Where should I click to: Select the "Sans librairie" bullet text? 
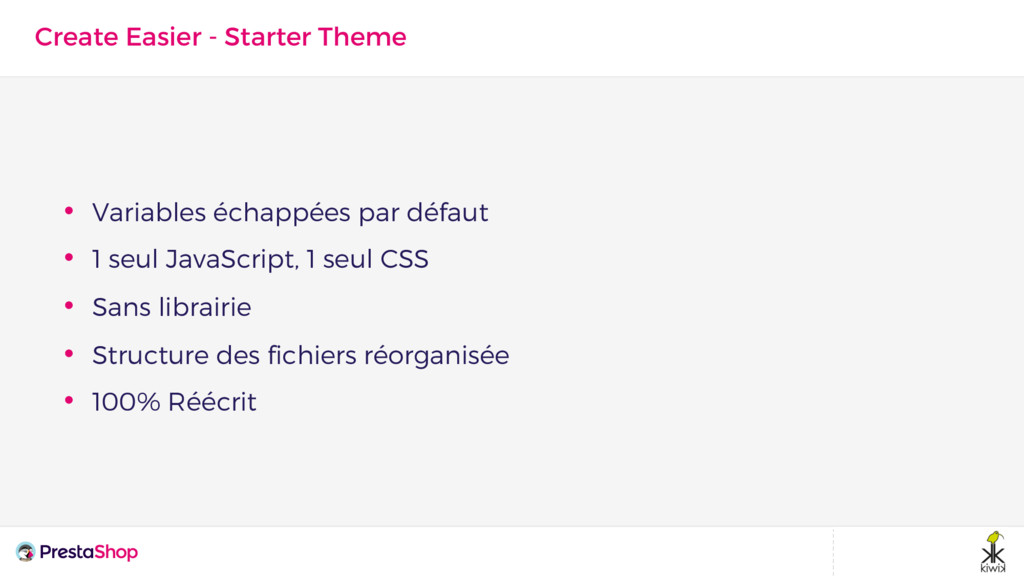pyautogui.click(x=171, y=307)
